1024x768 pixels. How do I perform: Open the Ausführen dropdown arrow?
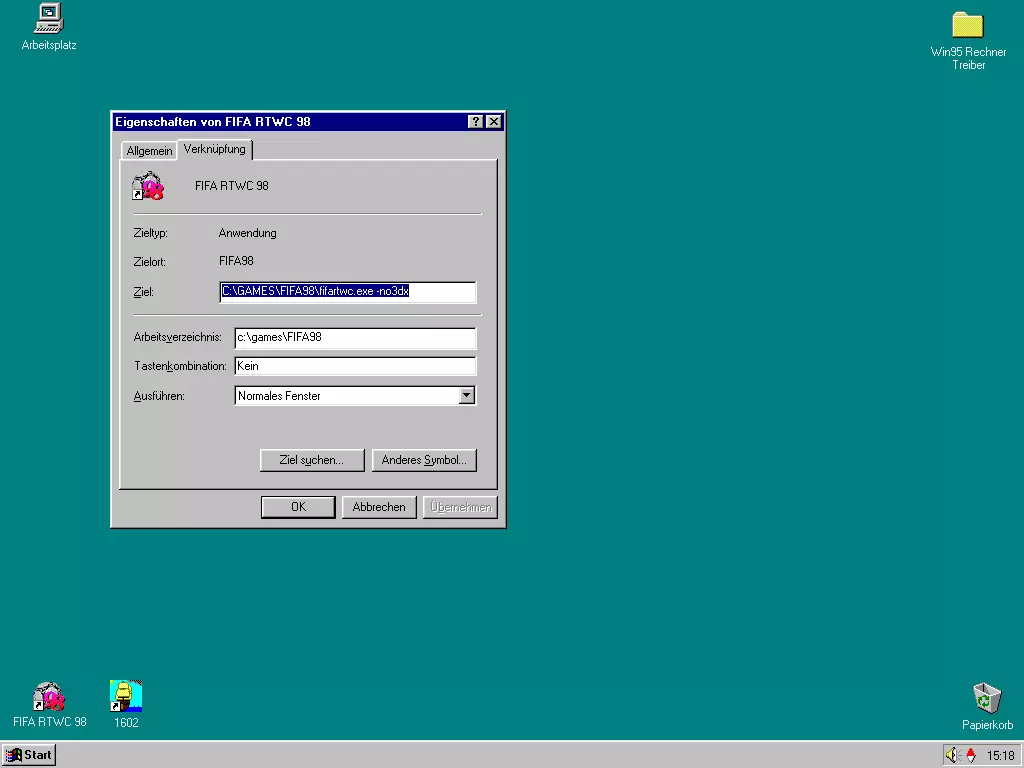(466, 395)
